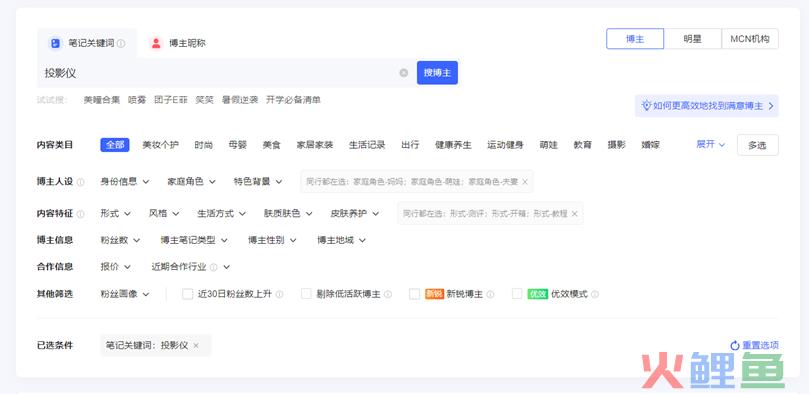Enable the 优效模式 checkbox

517,294
